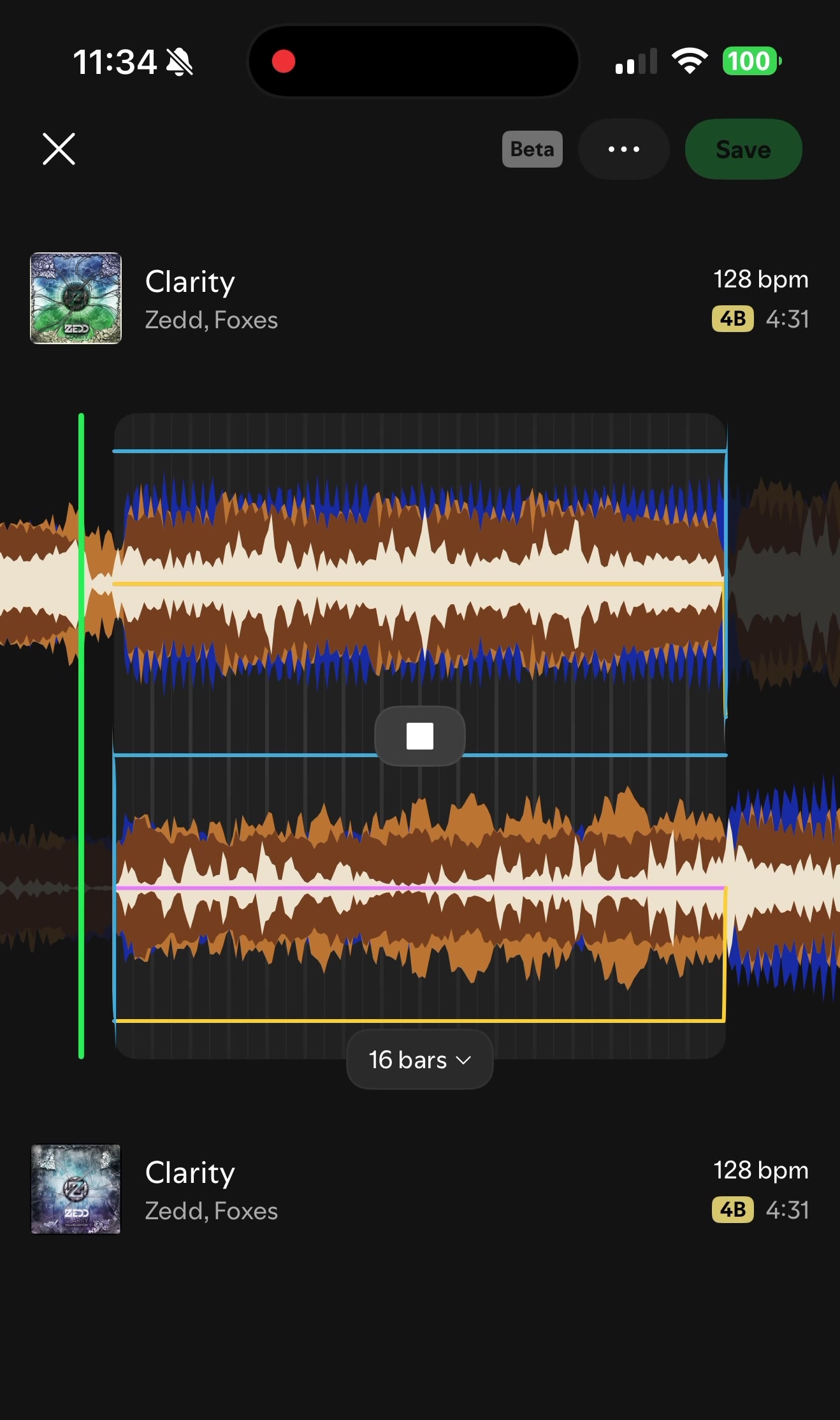Tap the bottom track's 128 bpm label
This screenshot has height=1420, width=840.
pos(761,1170)
